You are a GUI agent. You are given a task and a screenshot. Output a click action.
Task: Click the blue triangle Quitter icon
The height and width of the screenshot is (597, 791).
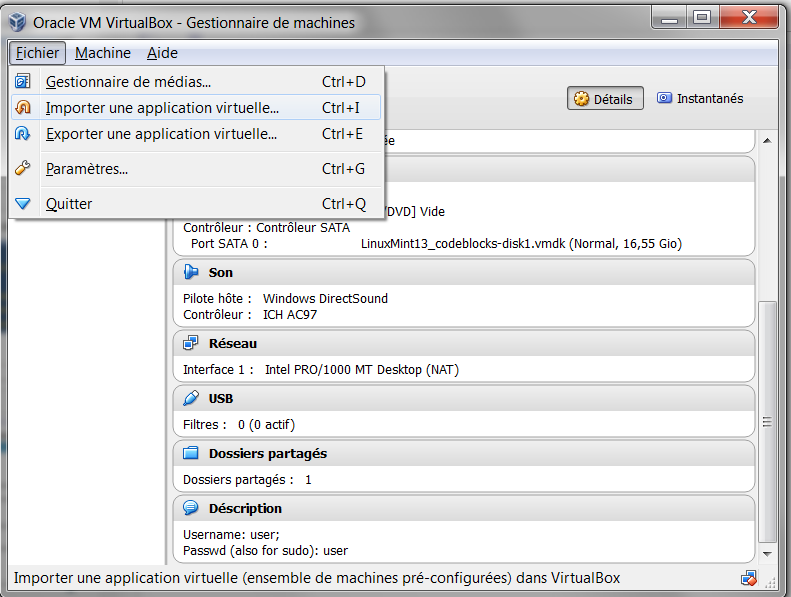[x=23, y=203]
